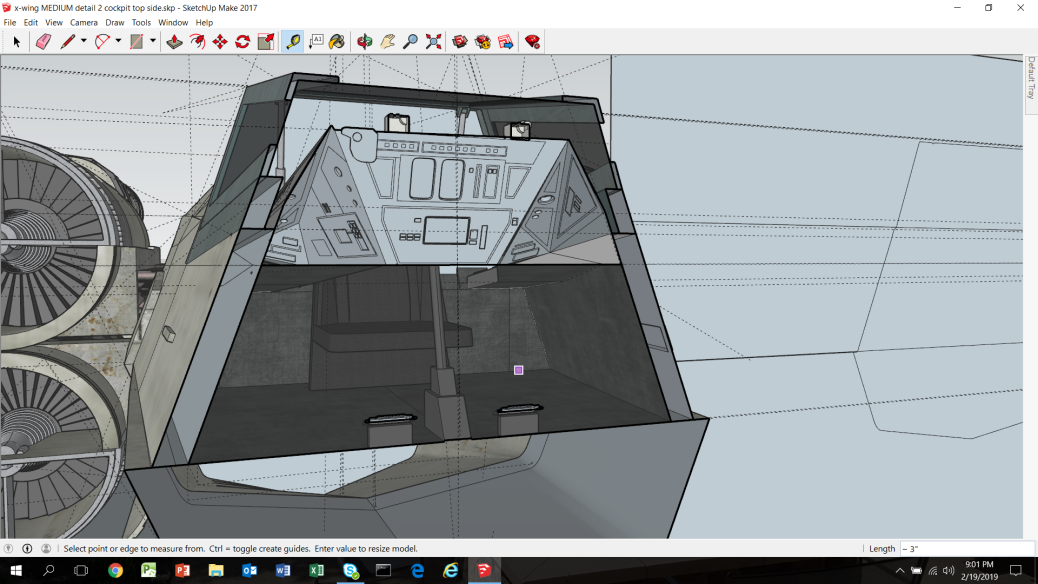Viewport: 1038px width, 584px height.
Task: Open the File menu
Action: click(10, 23)
